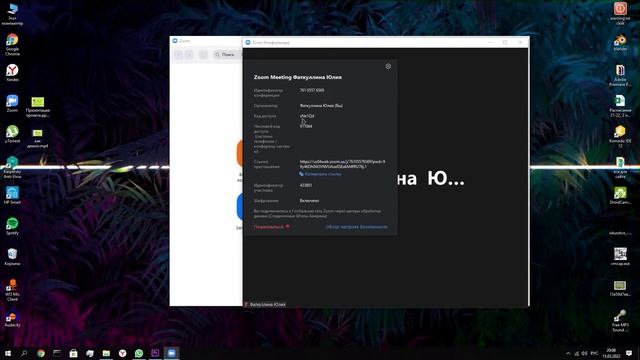This screenshot has height=360, width=640.
Task: Click the red report link
Action: click(x=272, y=227)
